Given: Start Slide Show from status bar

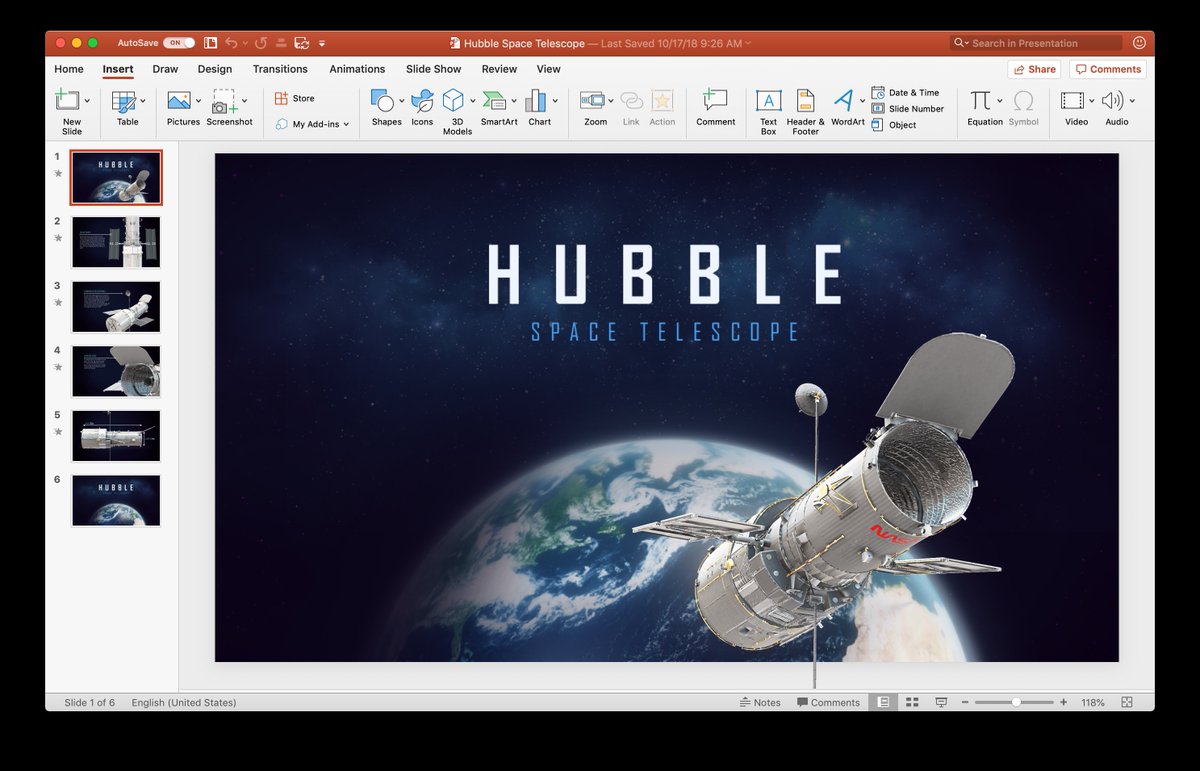Looking at the screenshot, I should click(x=941, y=703).
